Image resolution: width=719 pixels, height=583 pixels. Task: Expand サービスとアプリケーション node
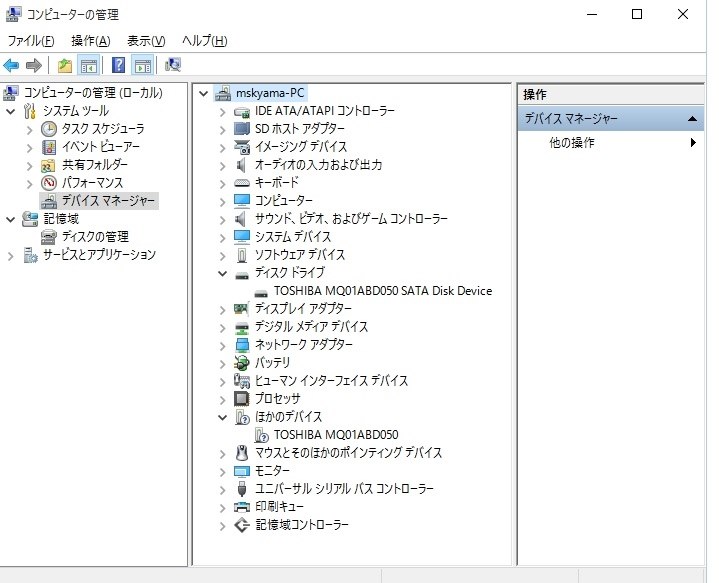pos(11,255)
